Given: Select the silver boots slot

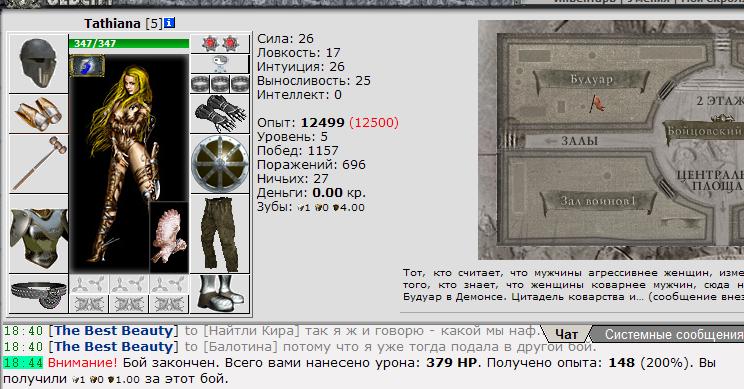Looking at the screenshot, I should point(220,294).
